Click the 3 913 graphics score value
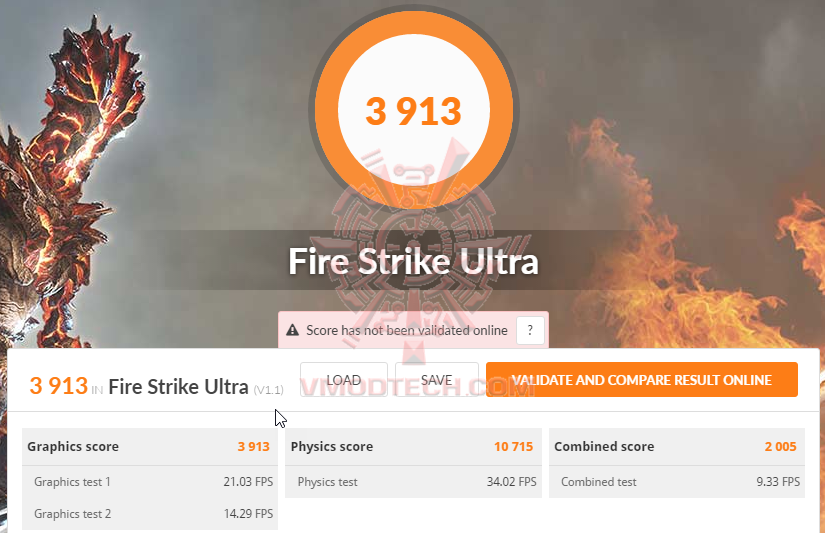 [x=254, y=447]
